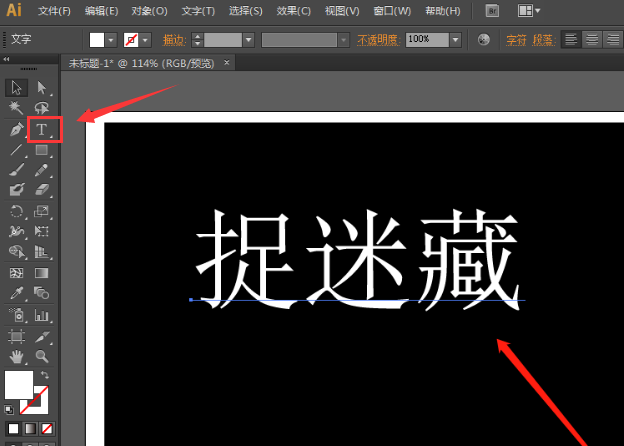Swap fill and stroke colors

click(45, 374)
